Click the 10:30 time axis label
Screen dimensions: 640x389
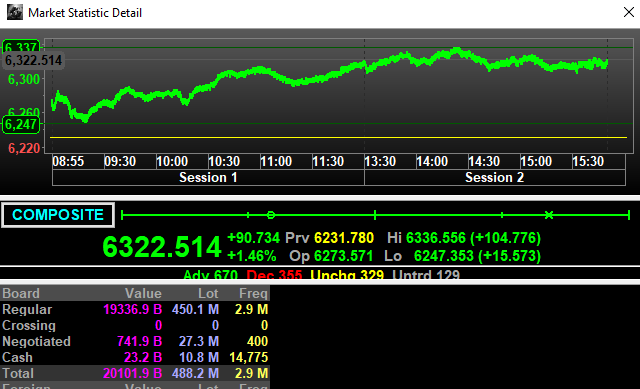click(x=224, y=162)
